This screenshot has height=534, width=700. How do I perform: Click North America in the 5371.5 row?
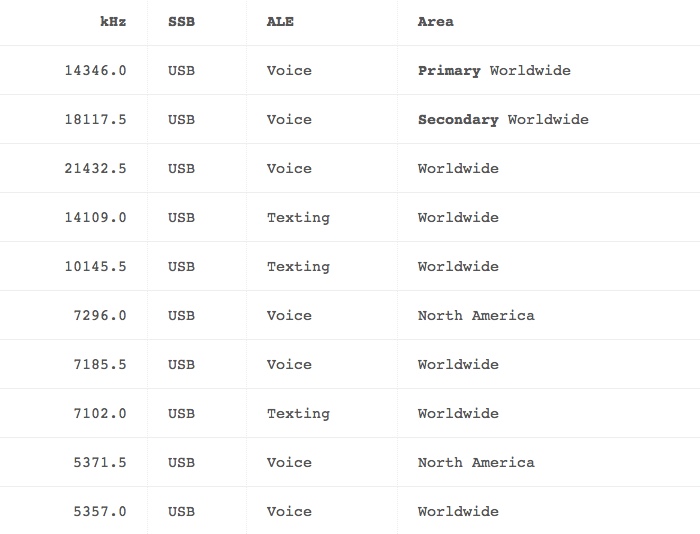pos(476,463)
